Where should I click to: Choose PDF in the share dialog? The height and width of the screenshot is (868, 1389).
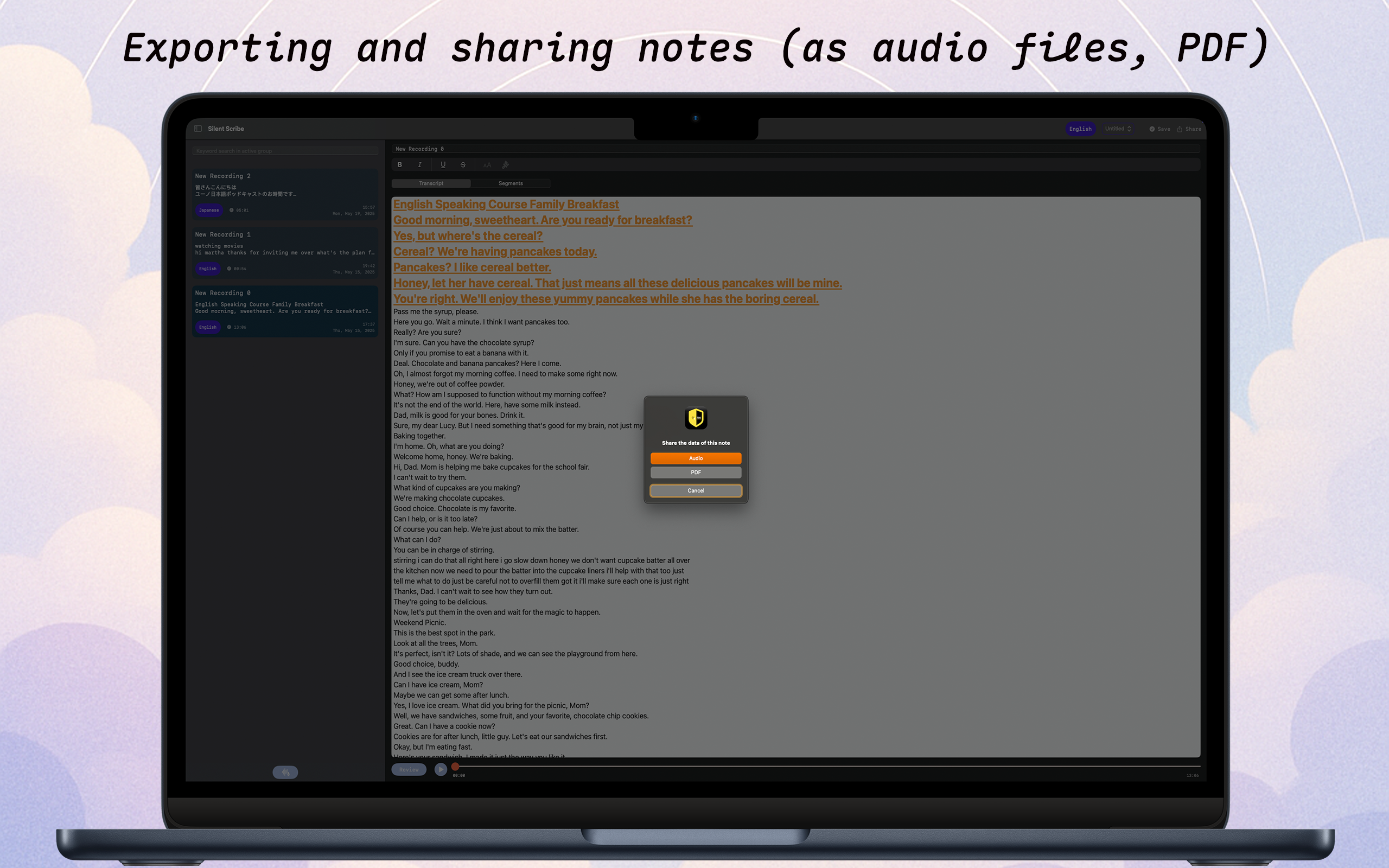(x=696, y=473)
